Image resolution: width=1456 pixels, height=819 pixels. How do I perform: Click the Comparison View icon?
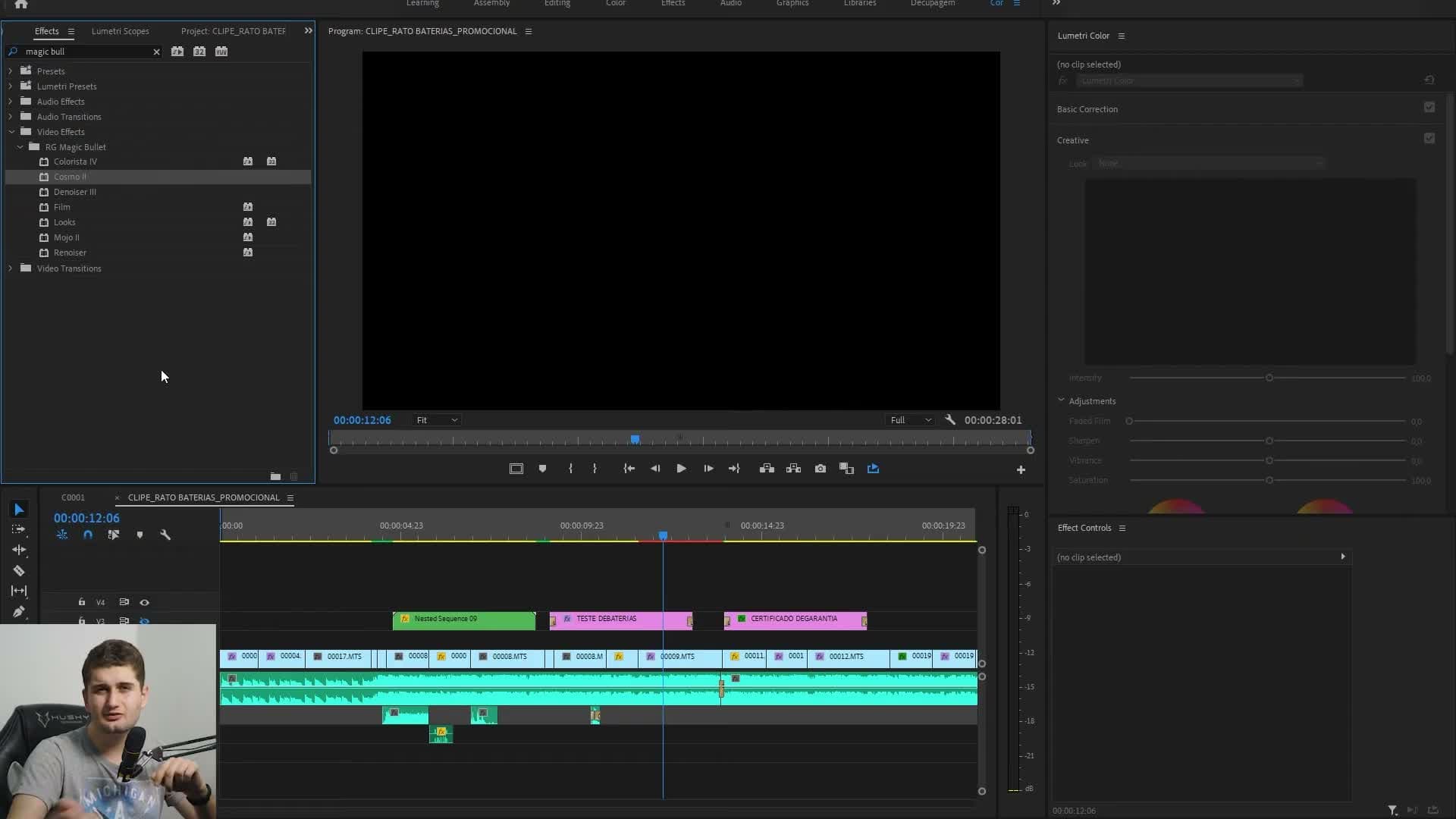click(x=846, y=469)
